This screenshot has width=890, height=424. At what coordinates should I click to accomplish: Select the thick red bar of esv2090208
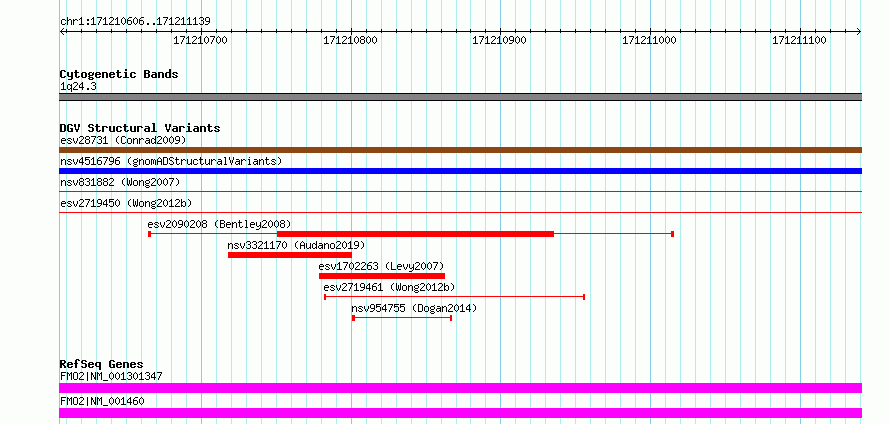[415, 234]
